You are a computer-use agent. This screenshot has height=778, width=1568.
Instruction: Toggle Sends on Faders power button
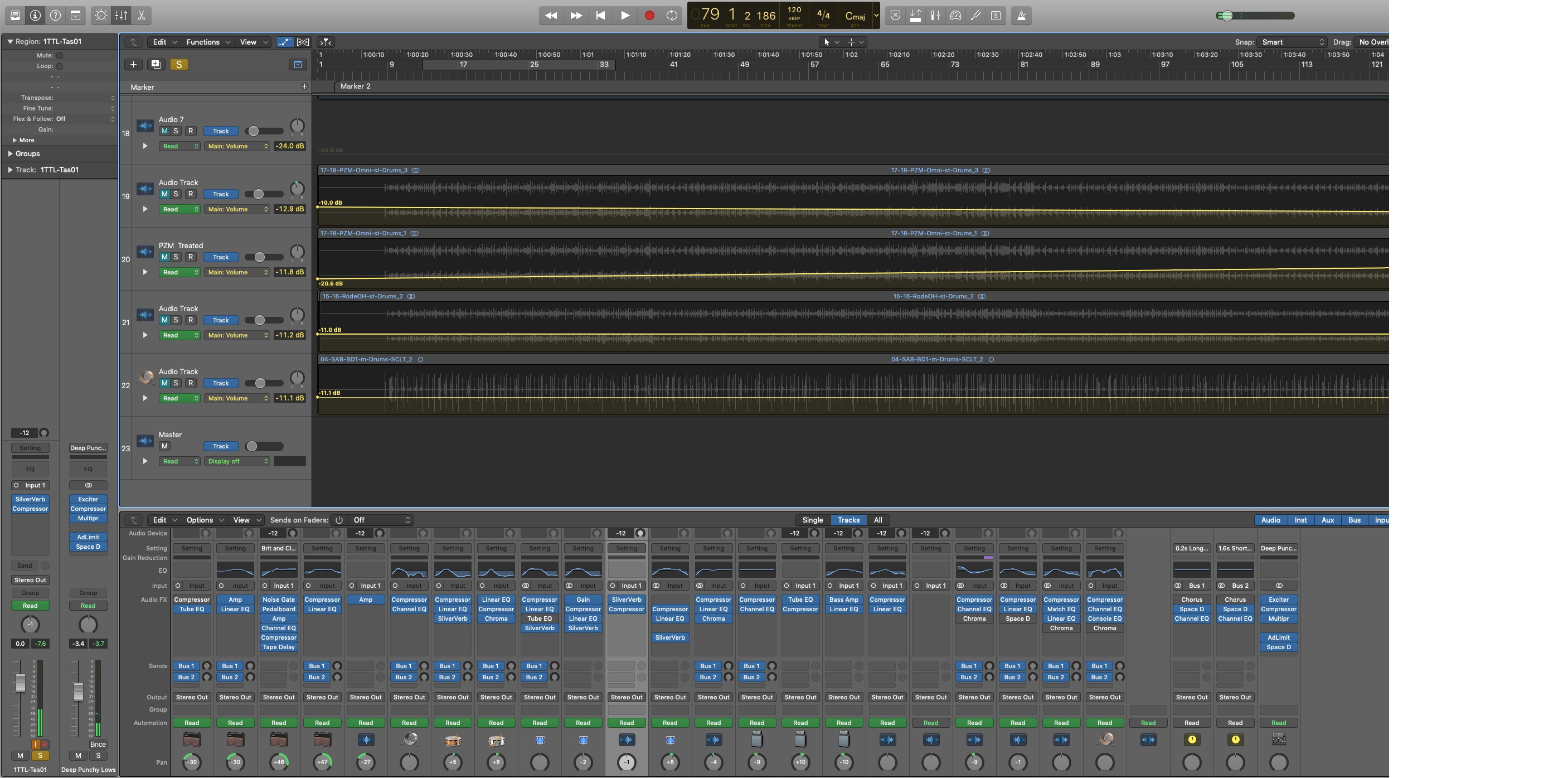click(339, 520)
